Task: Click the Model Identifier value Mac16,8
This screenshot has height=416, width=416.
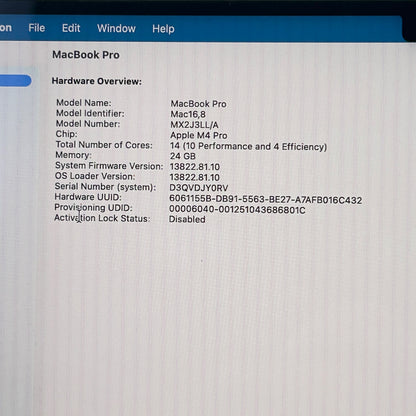Action: click(188, 114)
